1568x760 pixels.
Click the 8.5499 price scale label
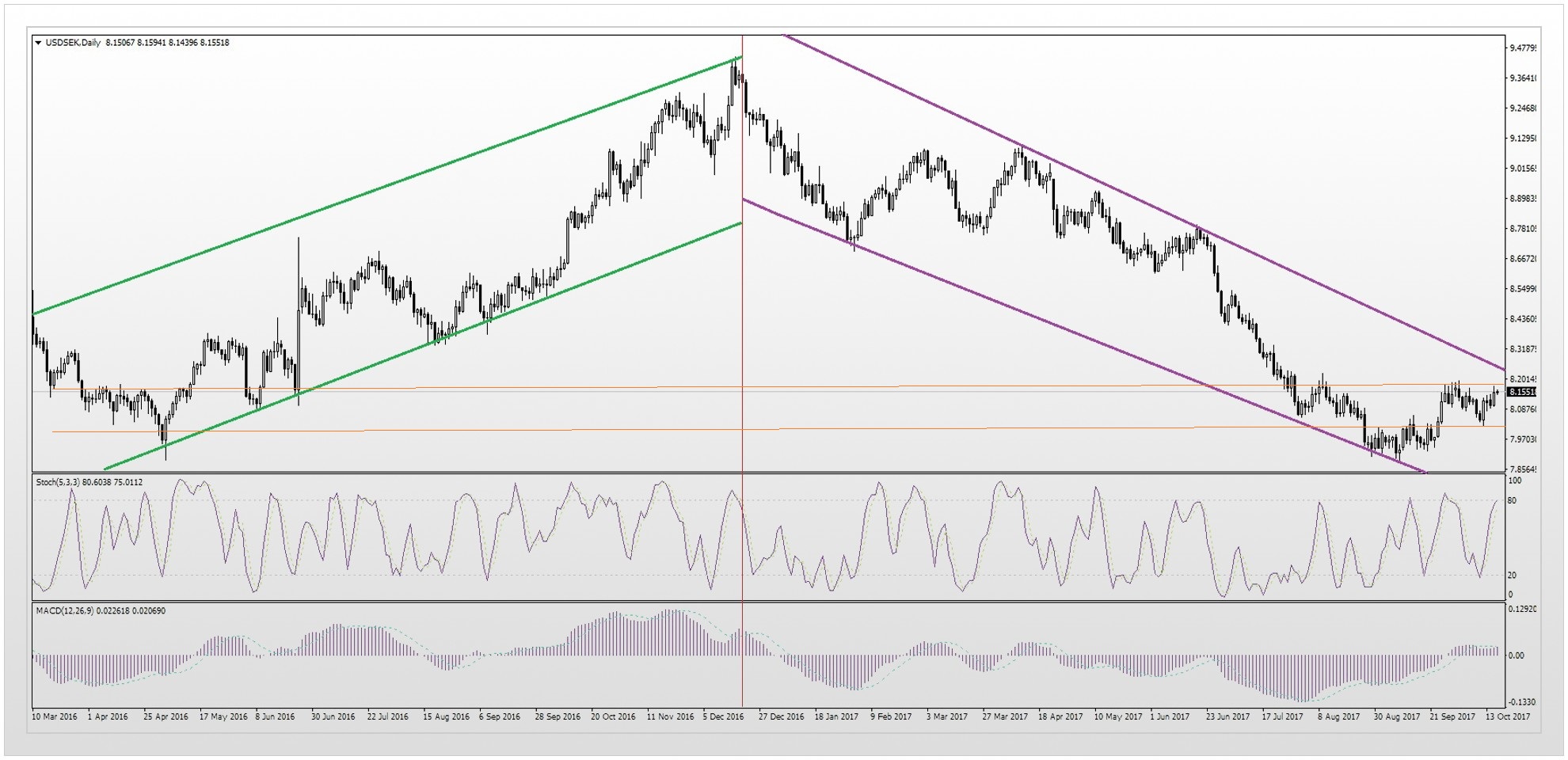[x=1523, y=288]
